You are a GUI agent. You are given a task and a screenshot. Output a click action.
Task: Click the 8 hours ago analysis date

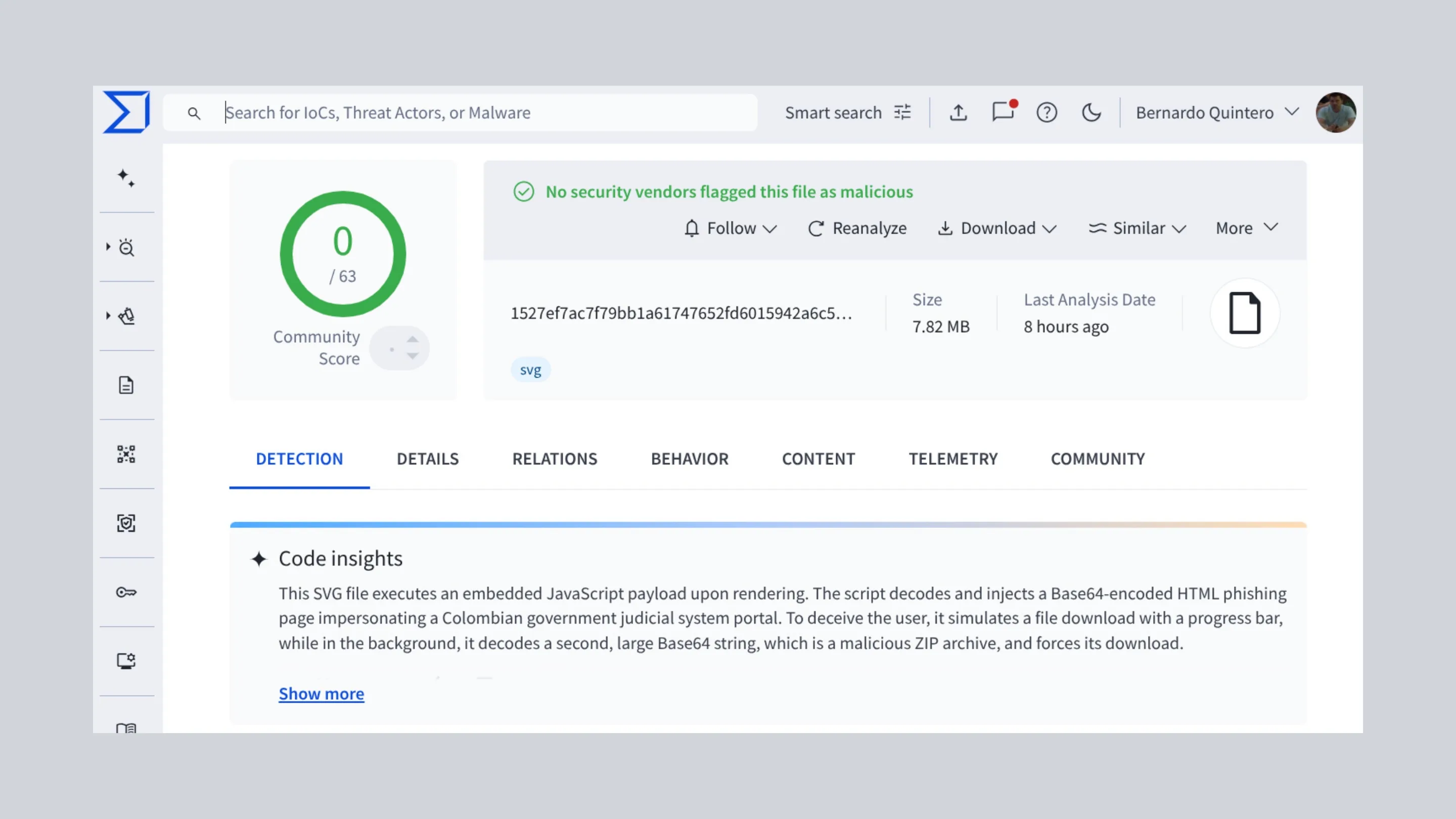tap(1066, 327)
